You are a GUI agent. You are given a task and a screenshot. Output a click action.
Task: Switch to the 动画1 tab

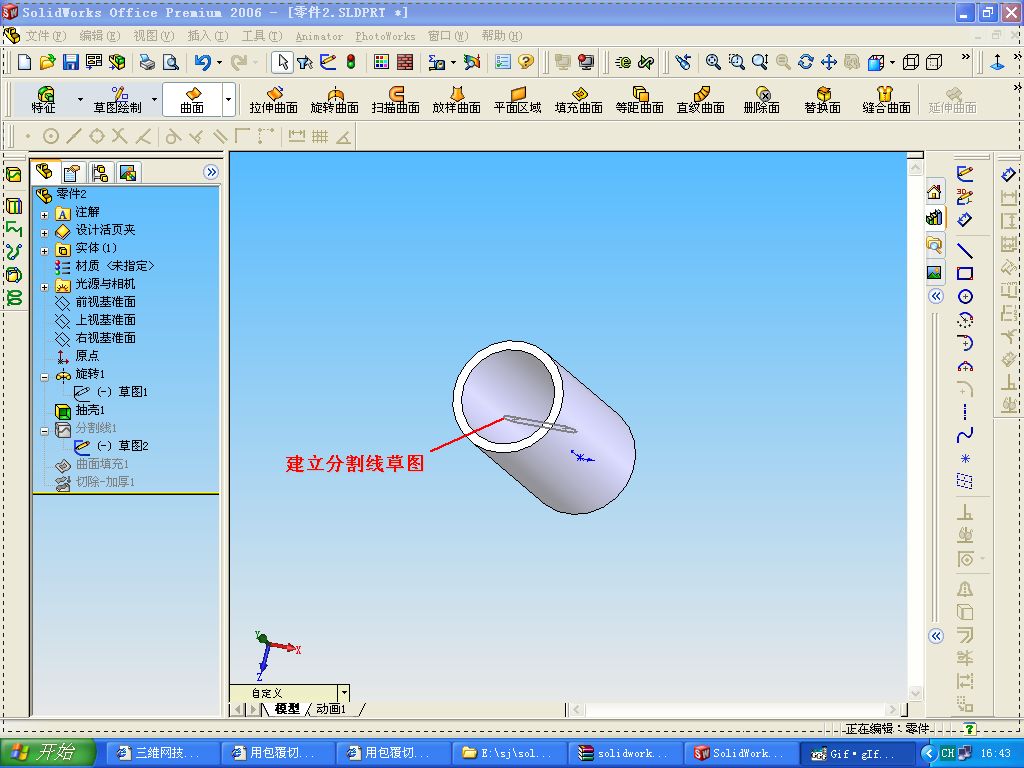332,709
